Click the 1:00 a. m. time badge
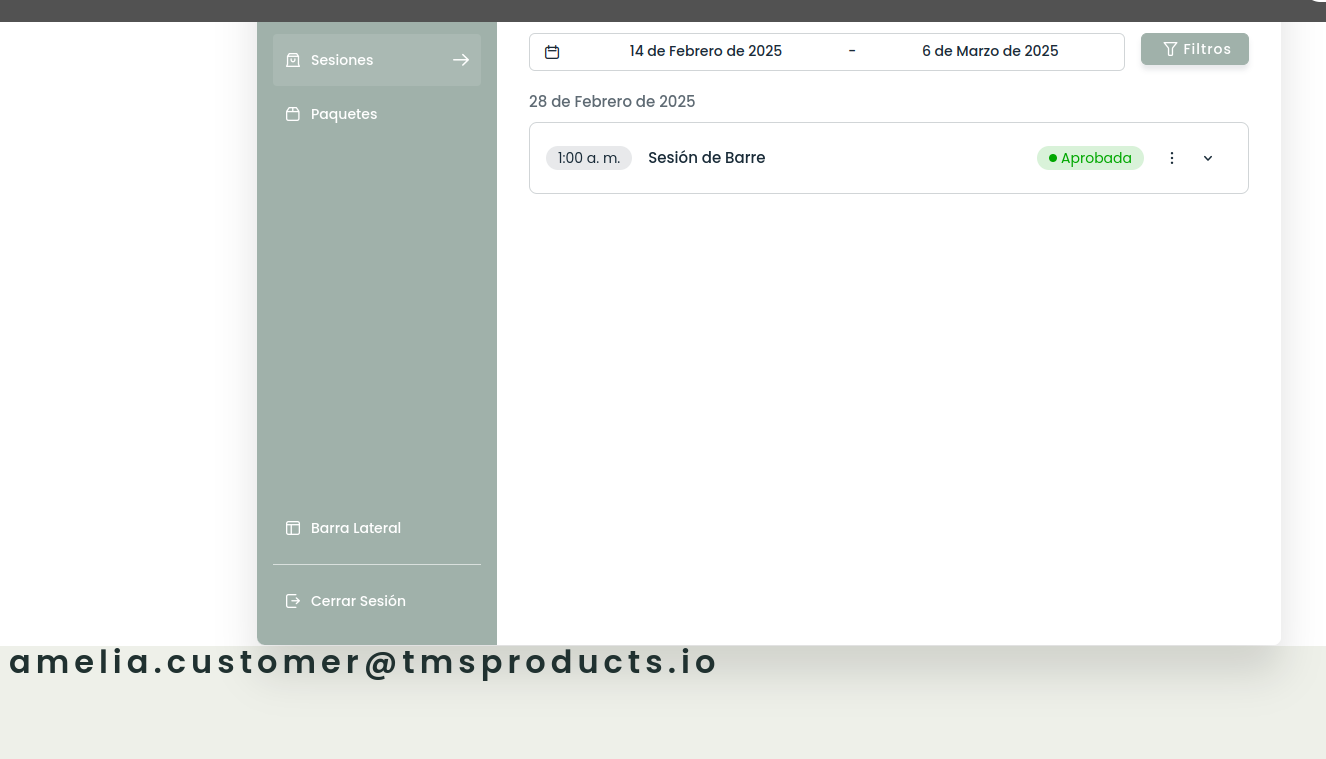 [589, 158]
